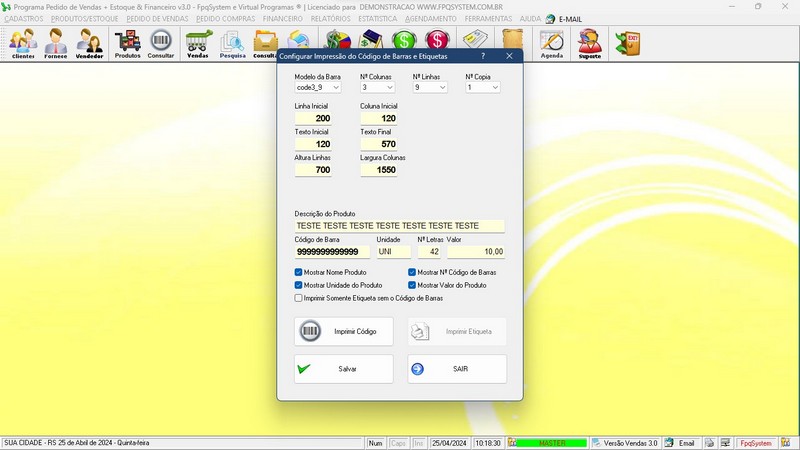Click the Consultar barcode toolbar icon
This screenshot has width=800, height=450.
coord(160,43)
